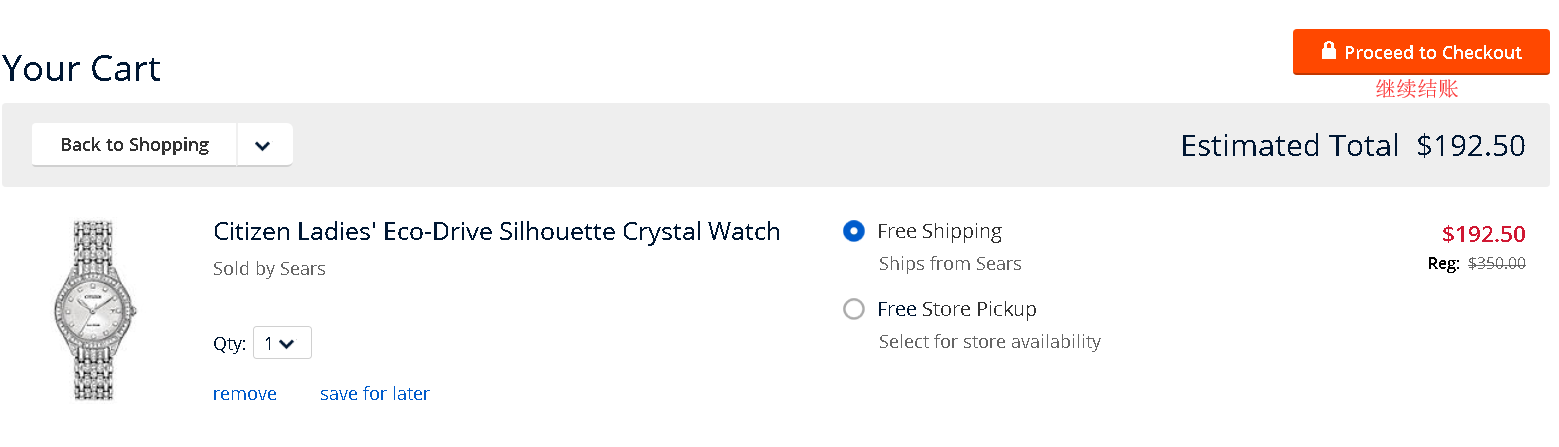Viewport: 1559px width, 447px height.
Task: Click the red $192.50 sale price
Action: pyautogui.click(x=1483, y=234)
